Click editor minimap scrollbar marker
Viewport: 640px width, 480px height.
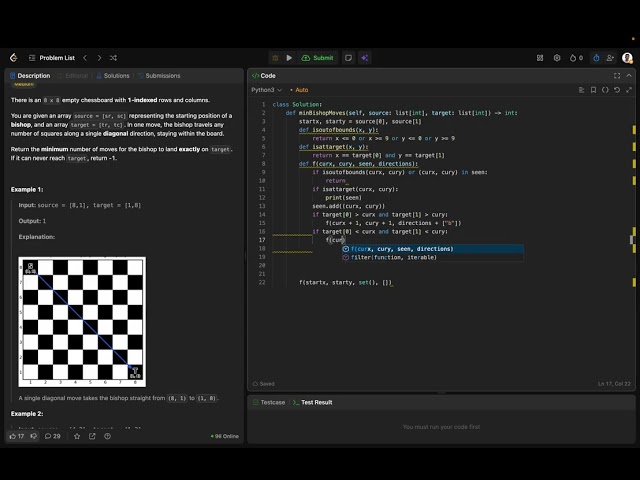[632, 240]
